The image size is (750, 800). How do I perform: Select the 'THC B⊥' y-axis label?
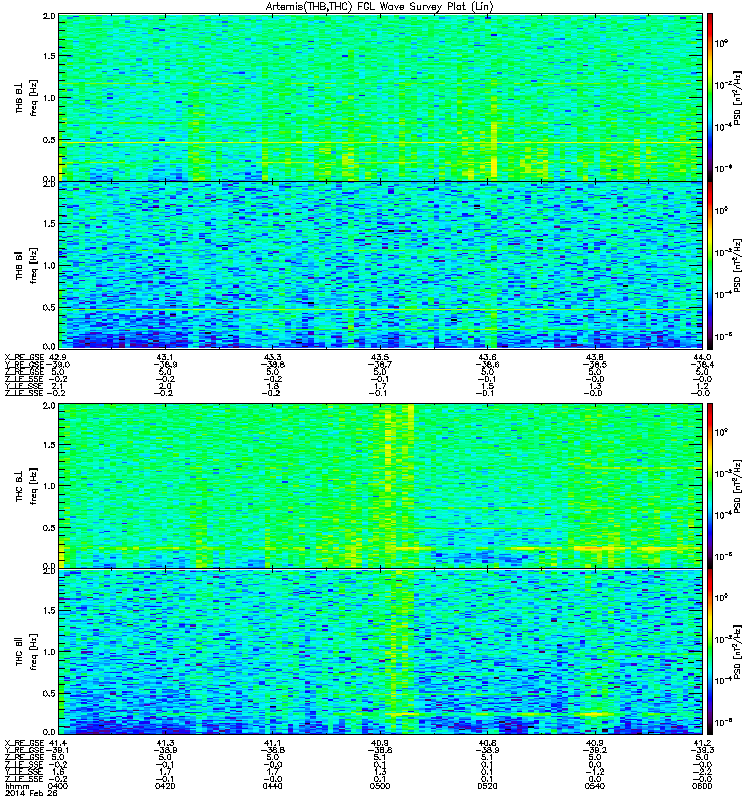click(x=19, y=485)
